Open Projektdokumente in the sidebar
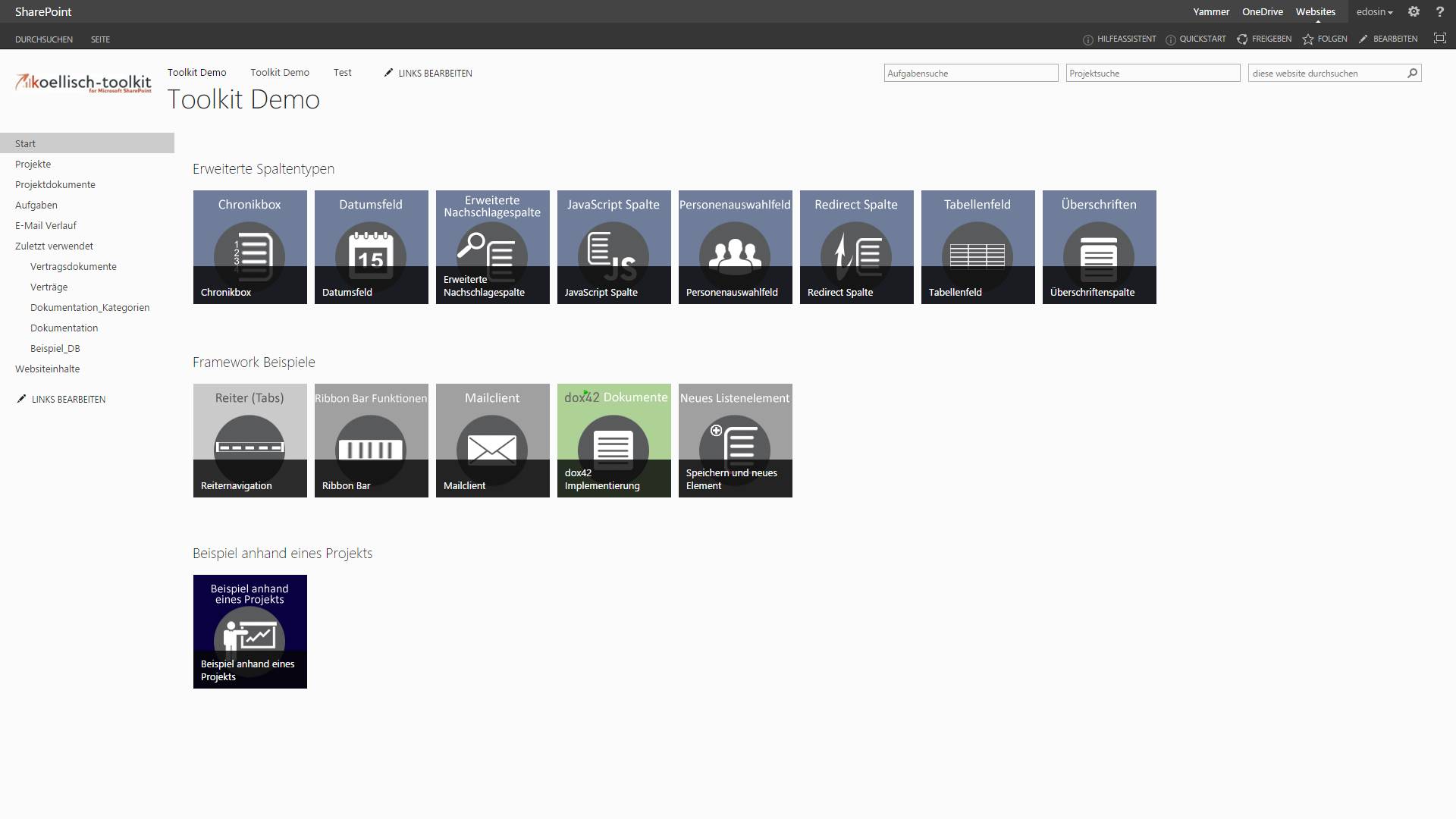The image size is (1456, 819). coord(55,184)
